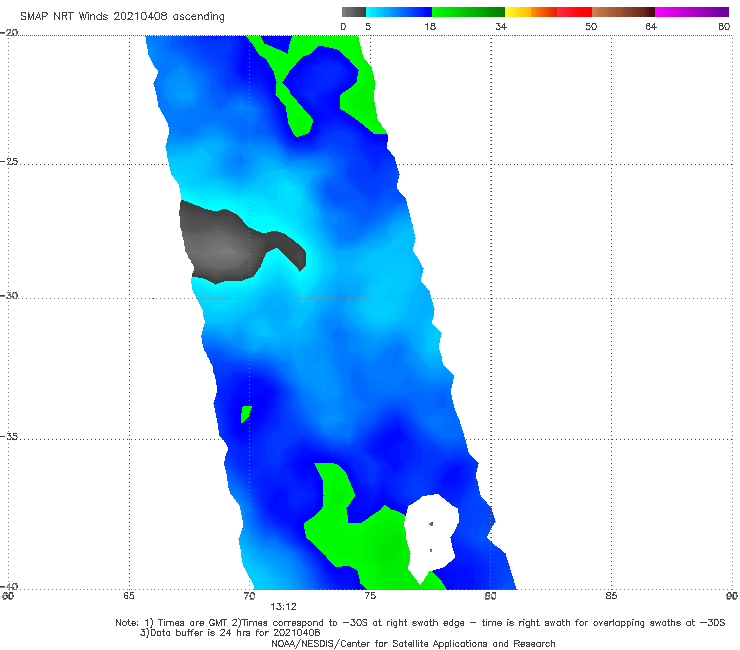This screenshot has width=740, height=650.
Task: Click the latitude label -30
Action: 9,295
